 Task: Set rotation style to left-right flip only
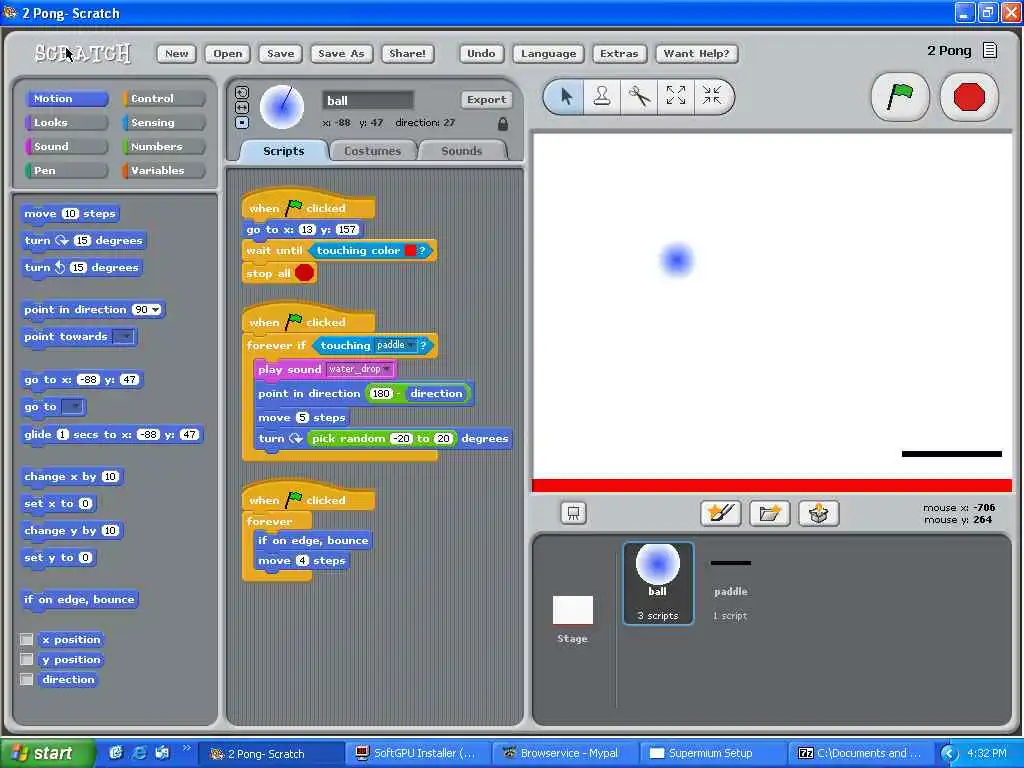pyautogui.click(x=242, y=107)
